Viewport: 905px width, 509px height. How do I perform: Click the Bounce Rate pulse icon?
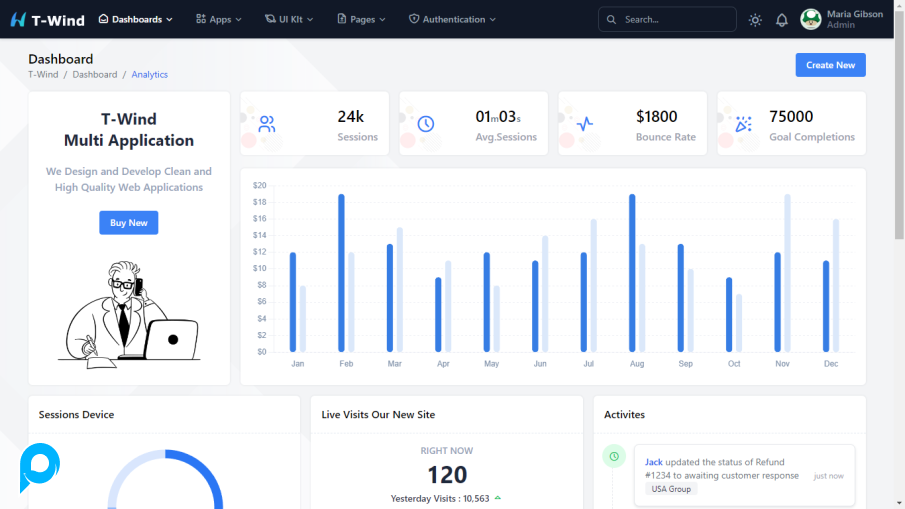[x=585, y=123]
